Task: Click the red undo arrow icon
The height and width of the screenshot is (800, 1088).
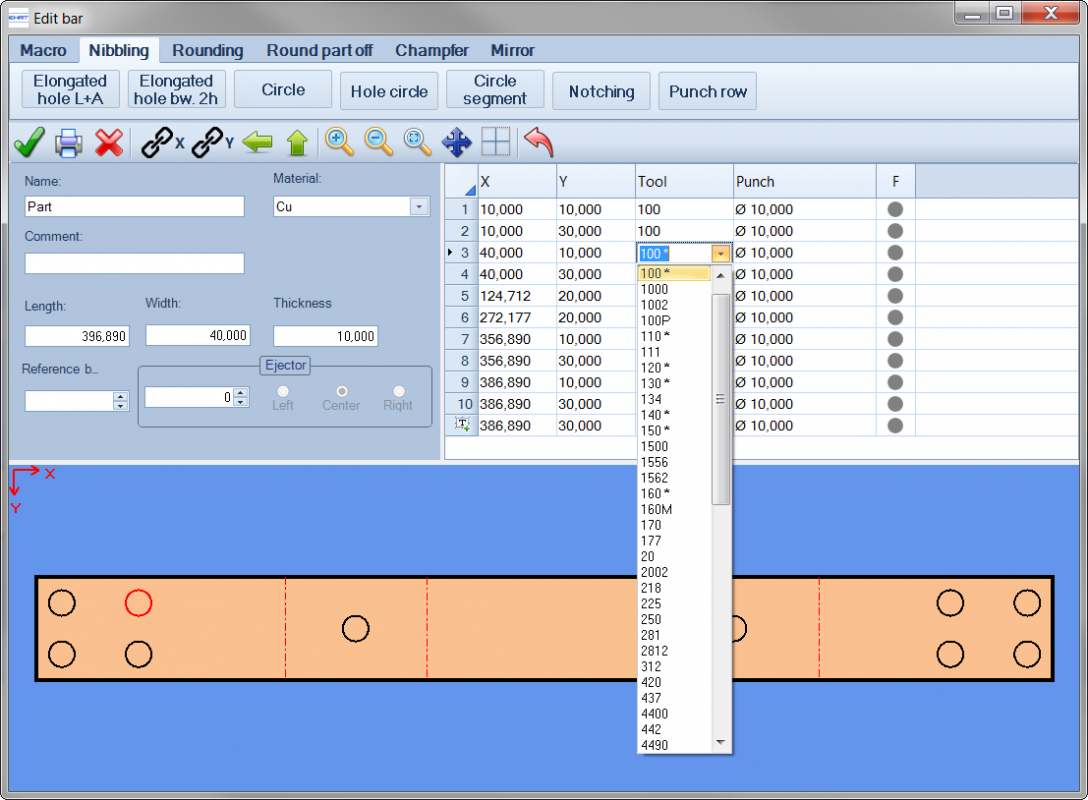Action: click(539, 142)
